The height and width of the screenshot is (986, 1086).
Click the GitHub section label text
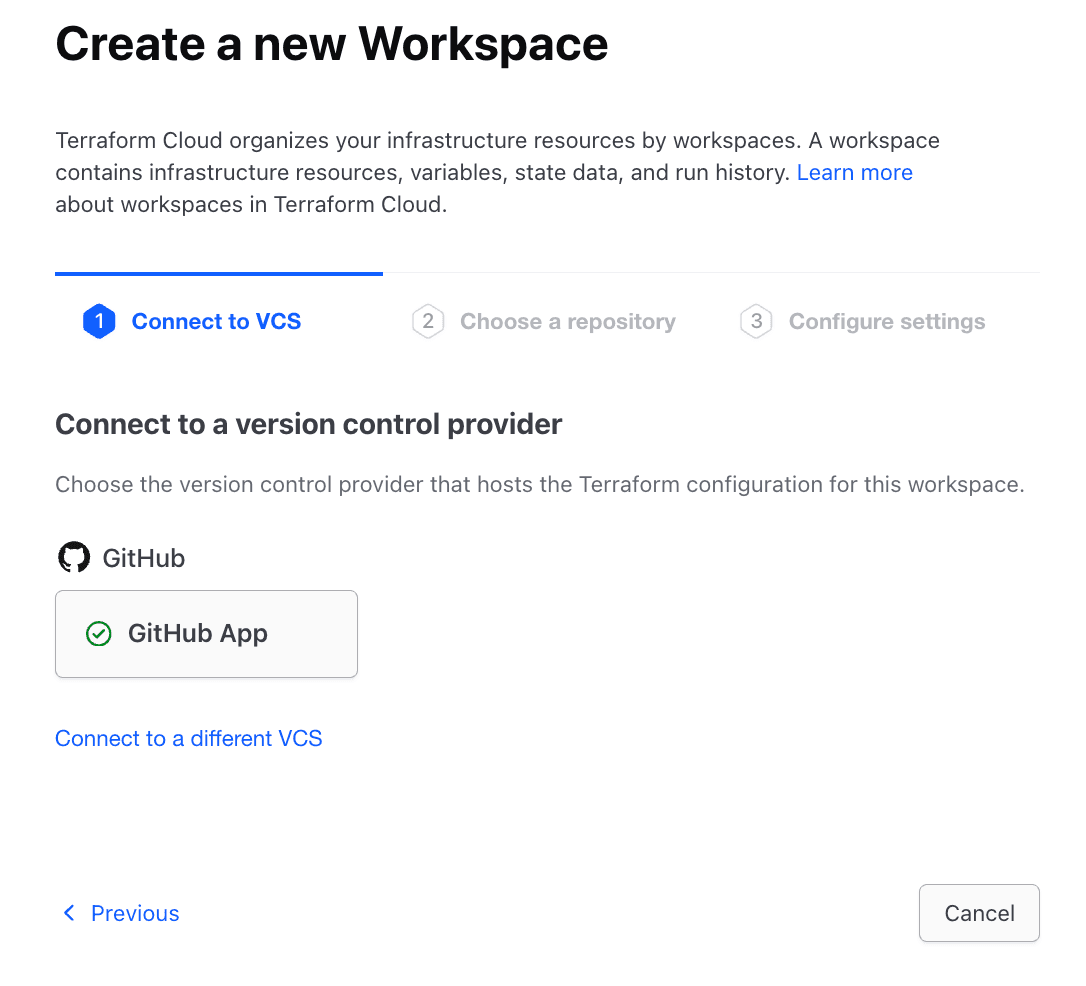coord(144,558)
